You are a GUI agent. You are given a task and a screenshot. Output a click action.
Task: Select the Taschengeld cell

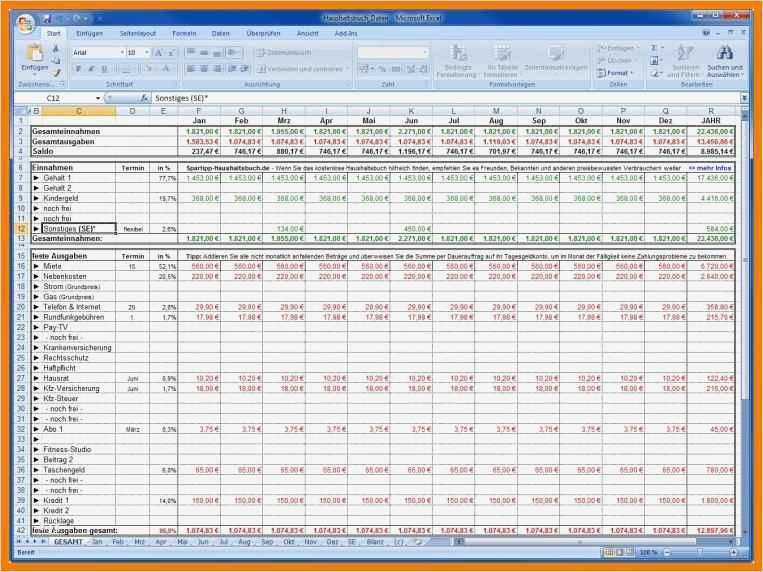[x=79, y=470]
